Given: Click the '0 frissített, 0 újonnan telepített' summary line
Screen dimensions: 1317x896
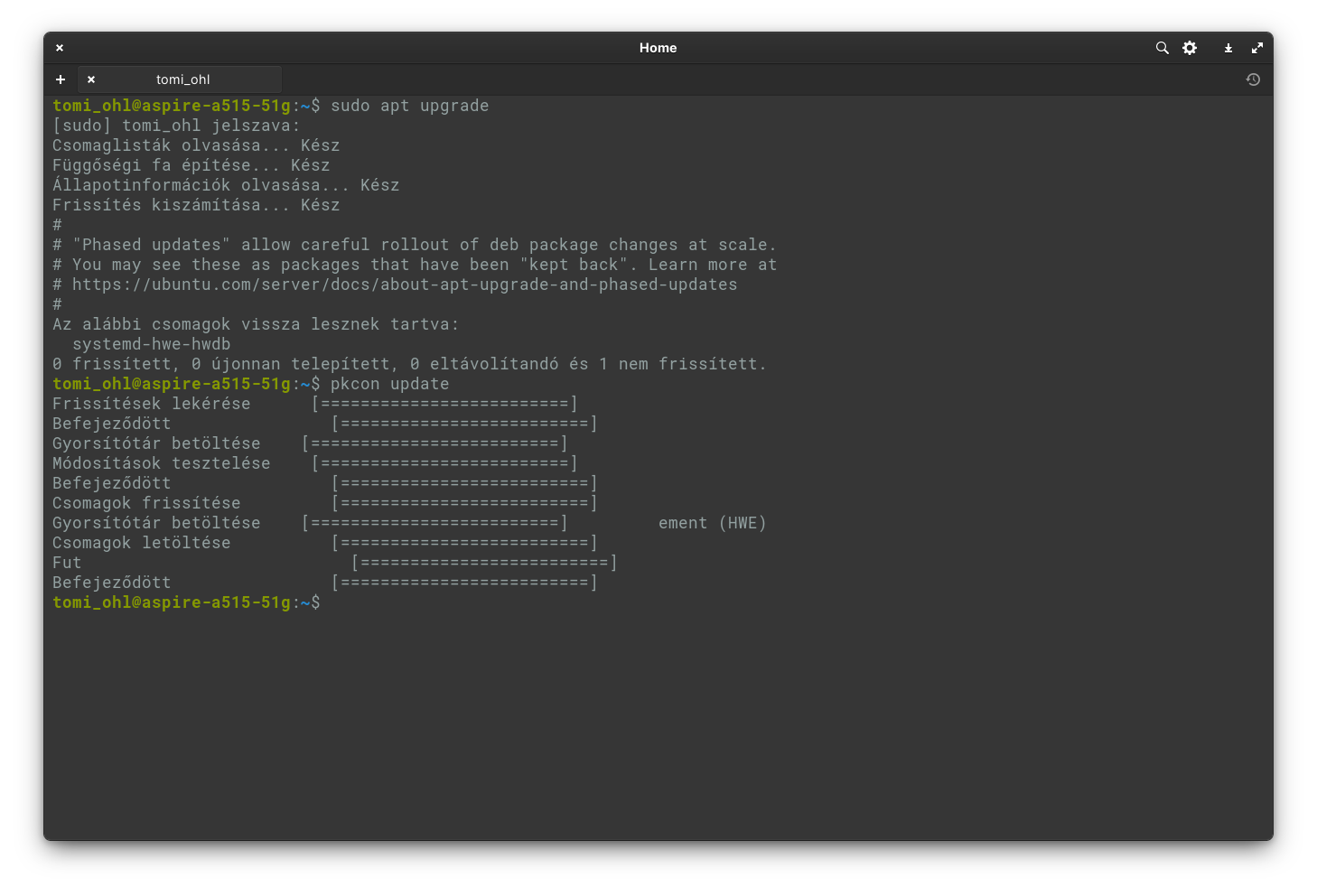Looking at the screenshot, I should tap(409, 364).
